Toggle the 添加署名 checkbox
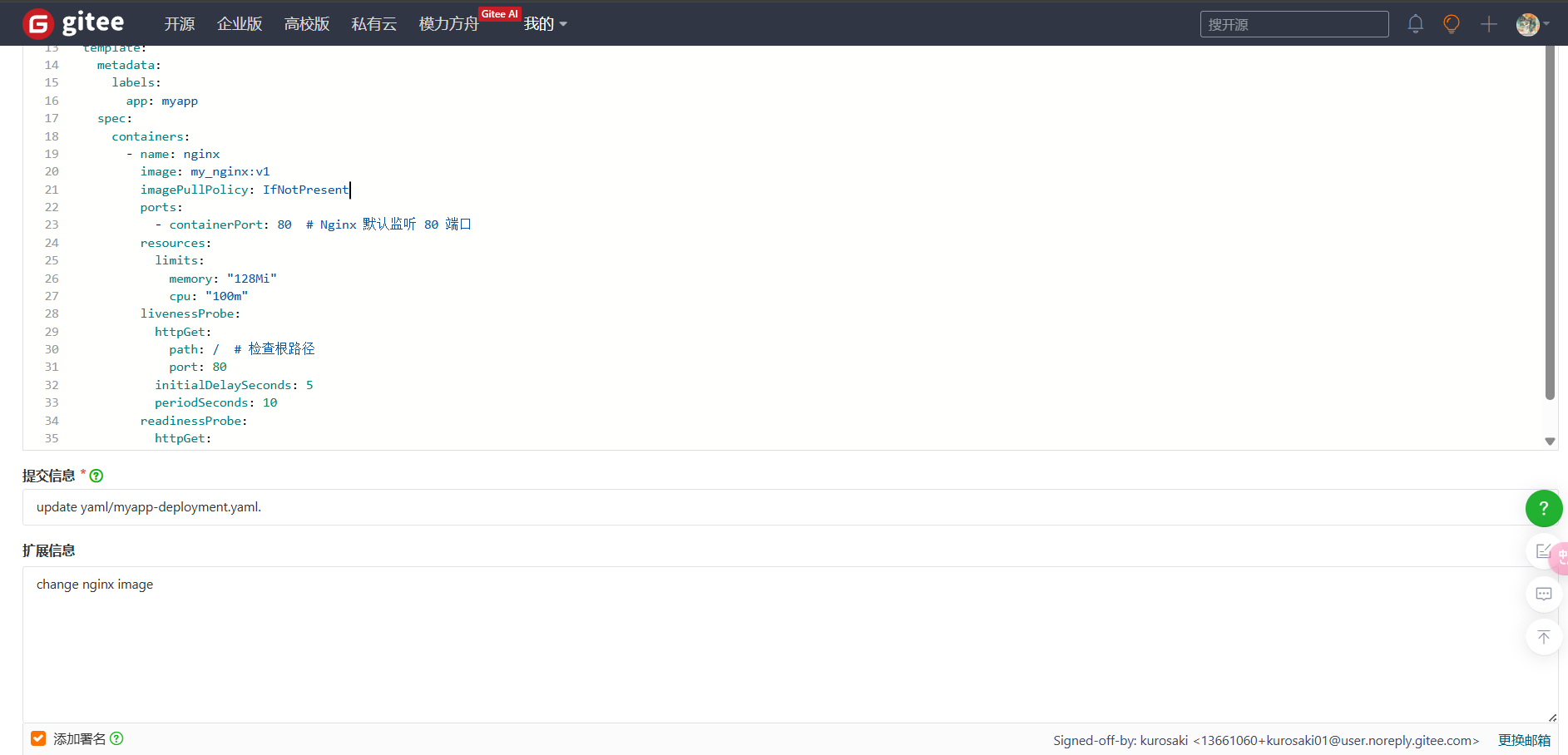Image resolution: width=1568 pixels, height=755 pixels. click(x=38, y=738)
